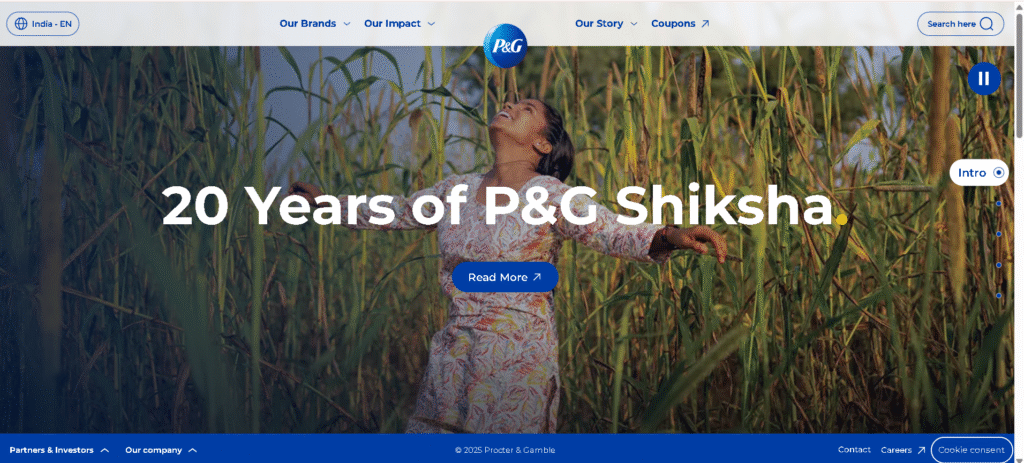Screen dimensions: 1024x463
Task: Click the globe icon for India - EN
Action: [x=22, y=24]
